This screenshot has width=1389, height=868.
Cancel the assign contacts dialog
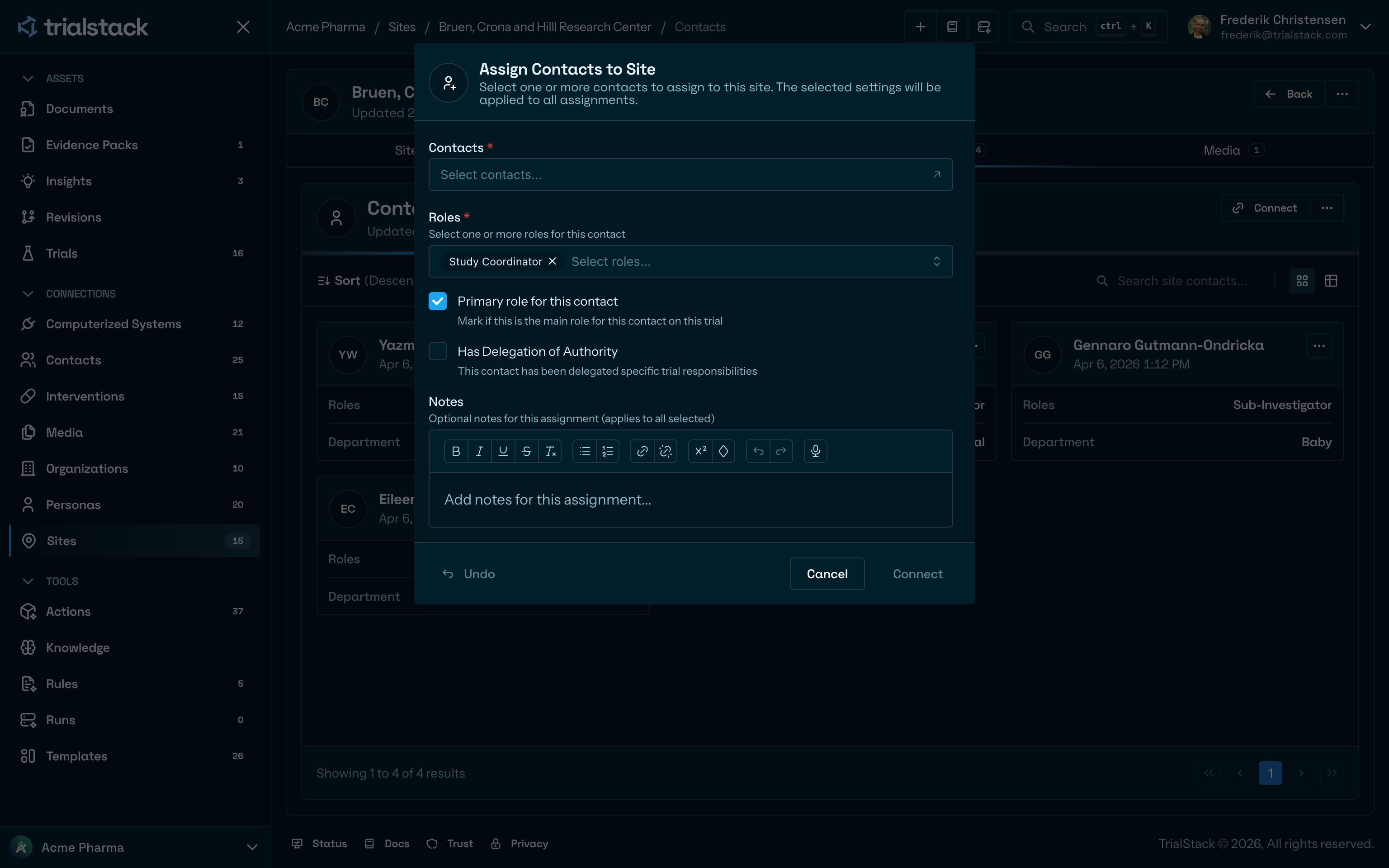[827, 574]
